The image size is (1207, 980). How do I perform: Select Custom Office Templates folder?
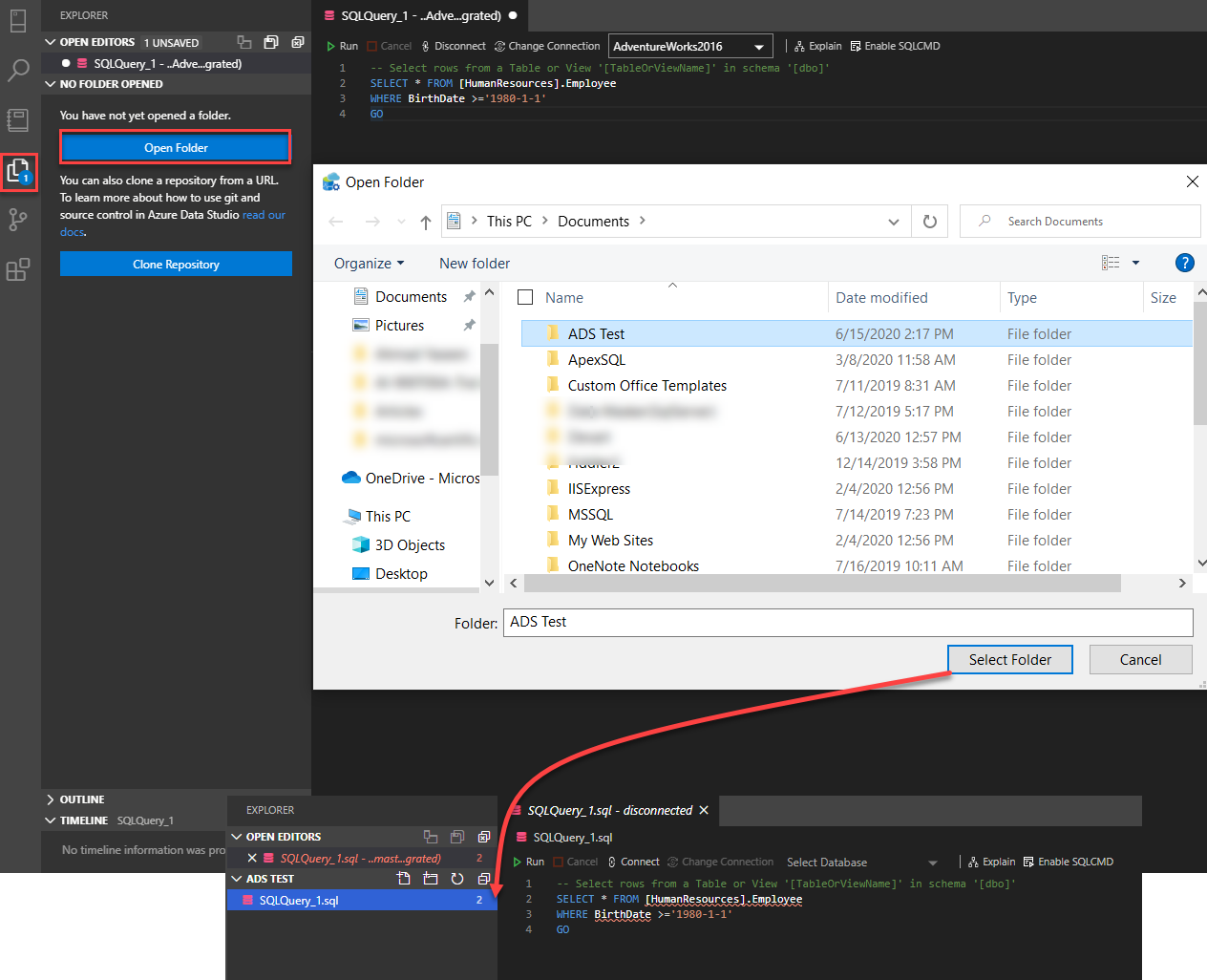tap(857, 385)
